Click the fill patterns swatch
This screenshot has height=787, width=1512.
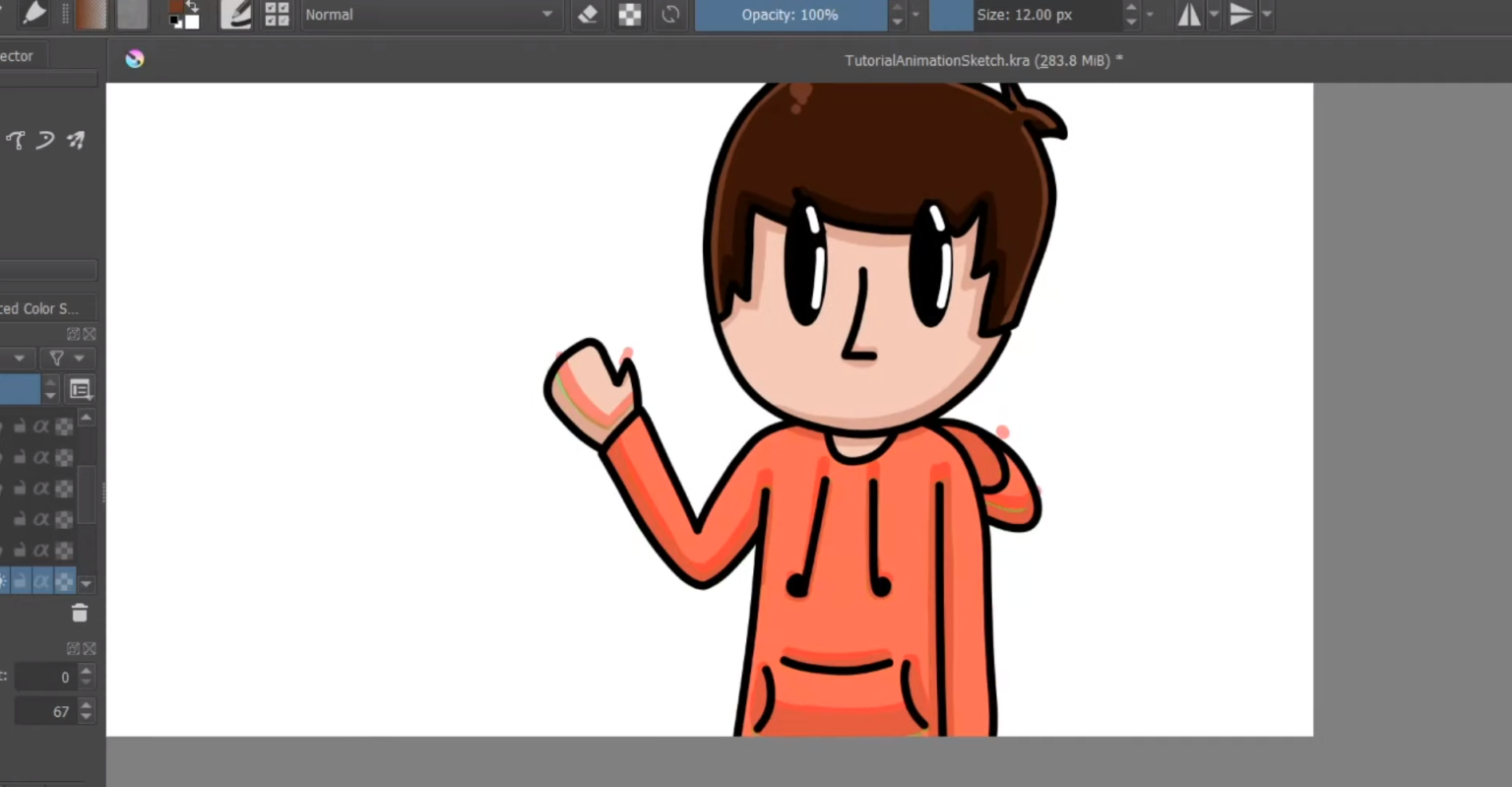[x=132, y=14]
